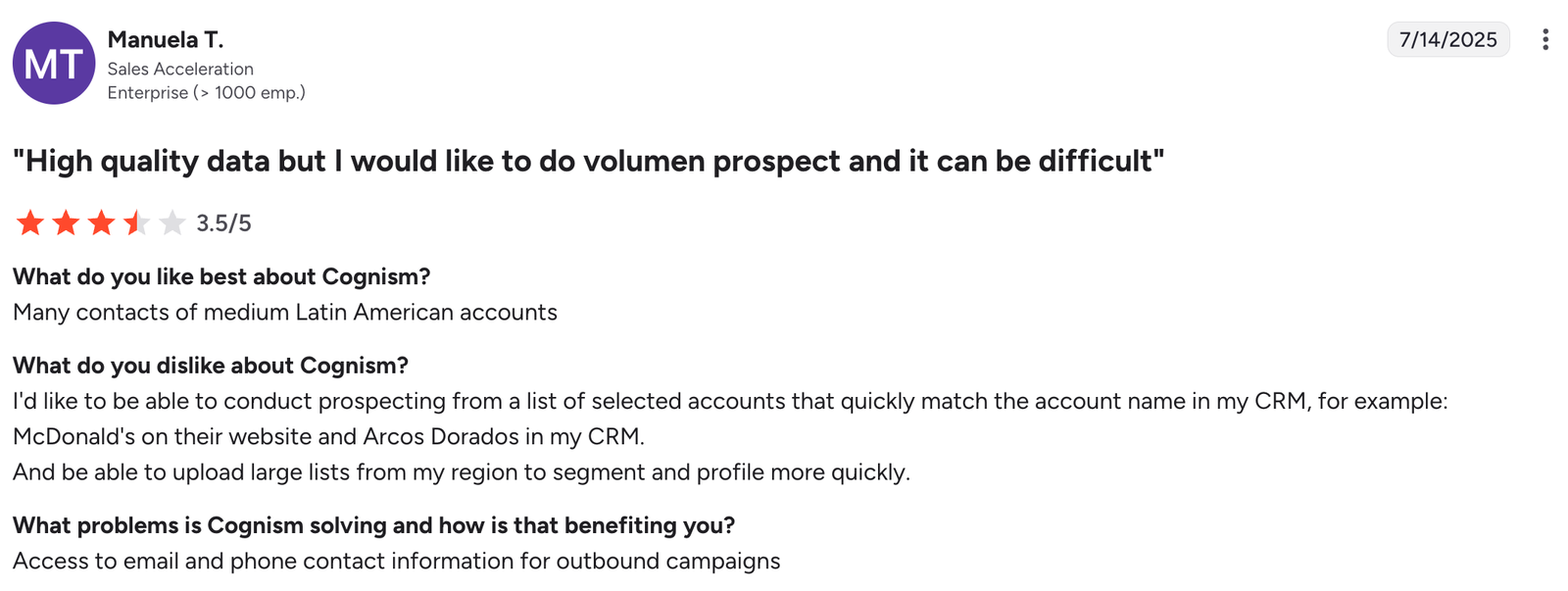This screenshot has width=1568, height=591.
Task: Click the empty fifth gray star
Action: tap(171, 223)
